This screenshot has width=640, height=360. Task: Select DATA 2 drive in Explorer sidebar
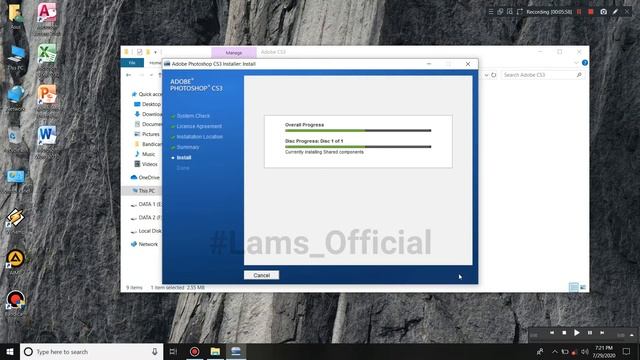point(146,218)
